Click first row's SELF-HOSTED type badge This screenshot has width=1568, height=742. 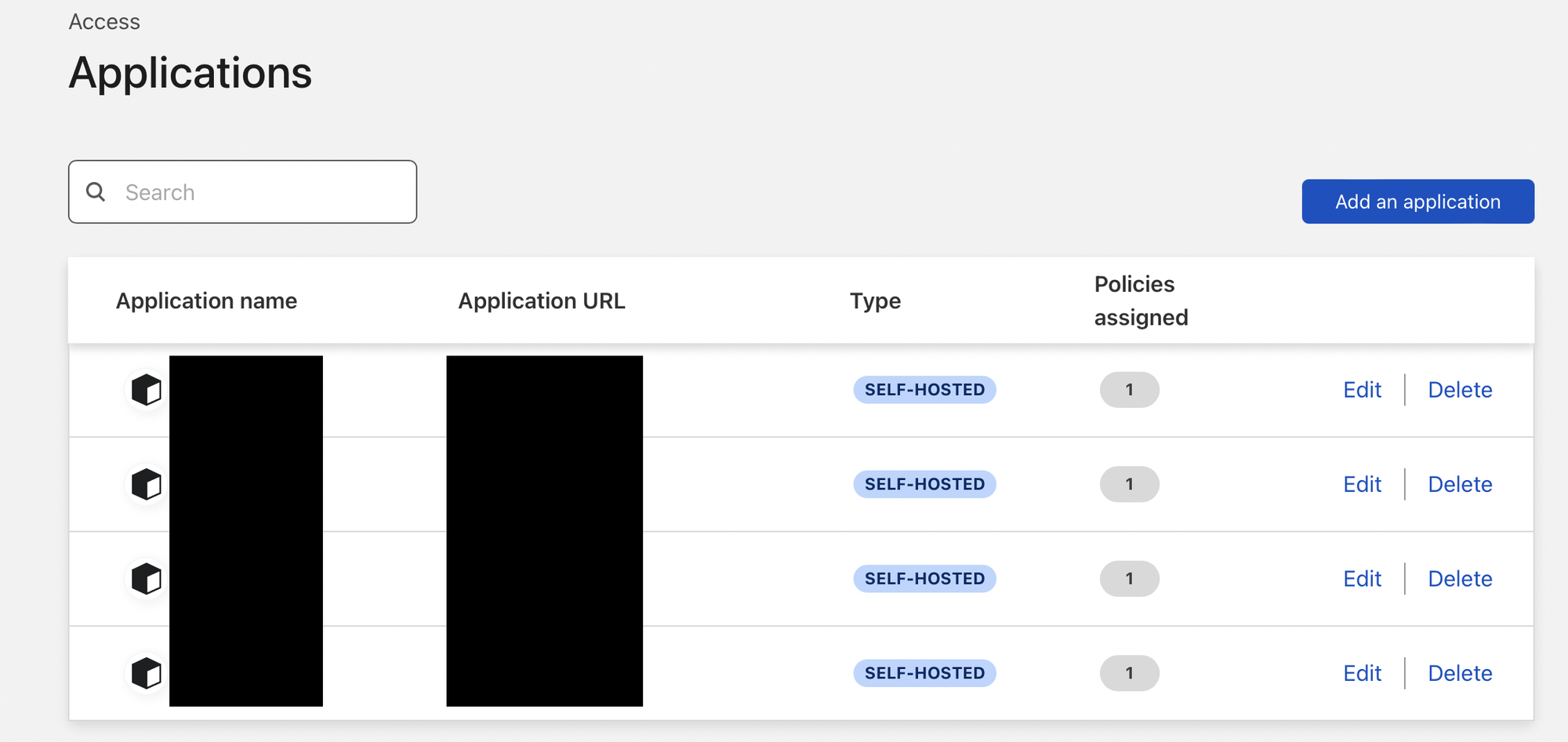(924, 390)
